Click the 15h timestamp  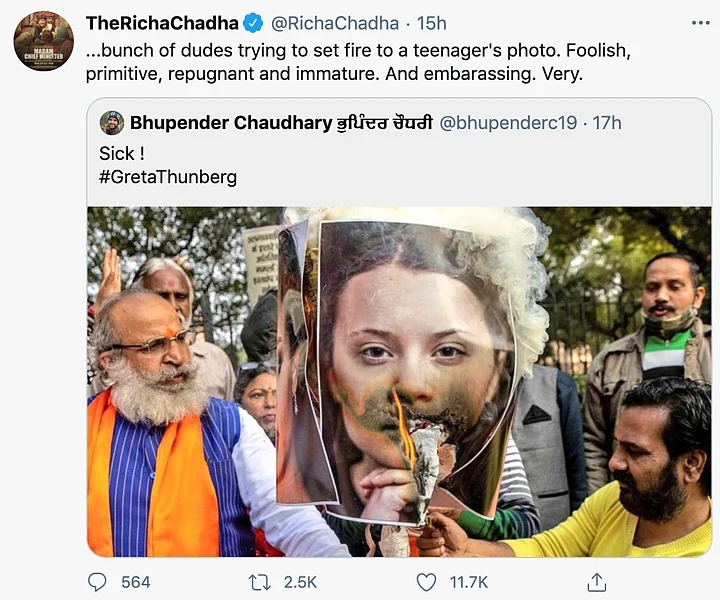pos(431,23)
